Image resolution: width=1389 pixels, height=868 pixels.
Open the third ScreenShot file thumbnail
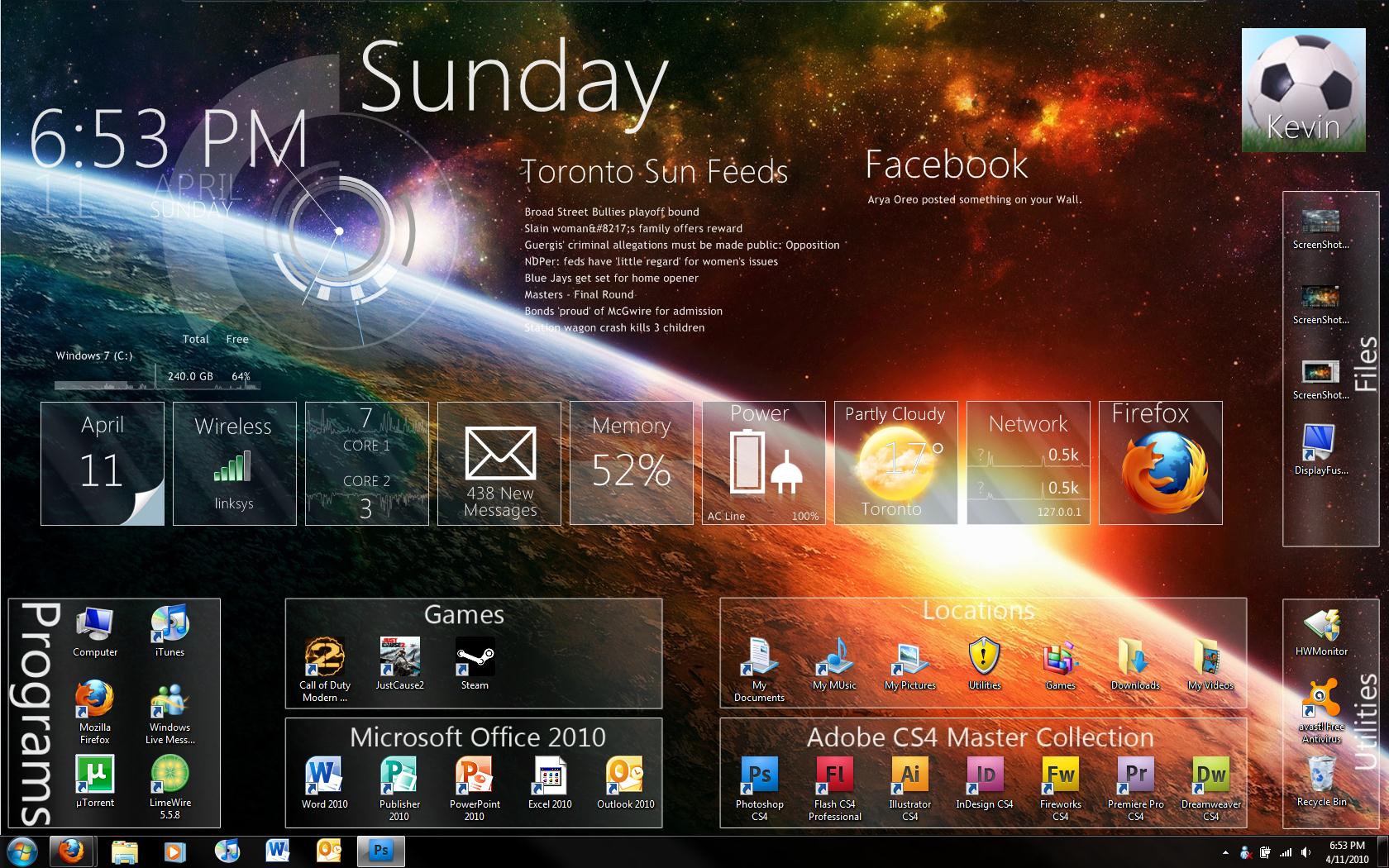(x=1320, y=379)
